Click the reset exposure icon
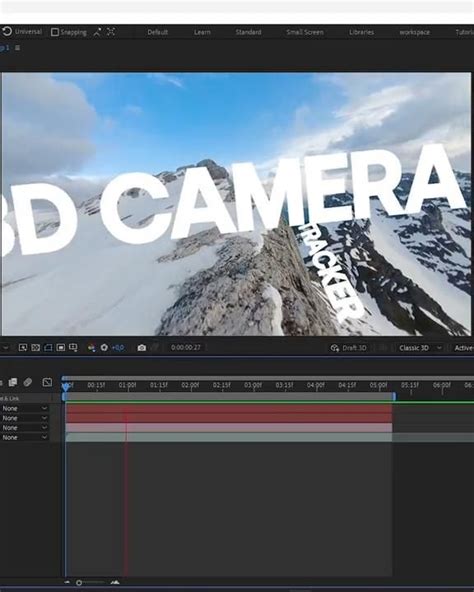Viewport: 474px width, 592px height. point(104,347)
